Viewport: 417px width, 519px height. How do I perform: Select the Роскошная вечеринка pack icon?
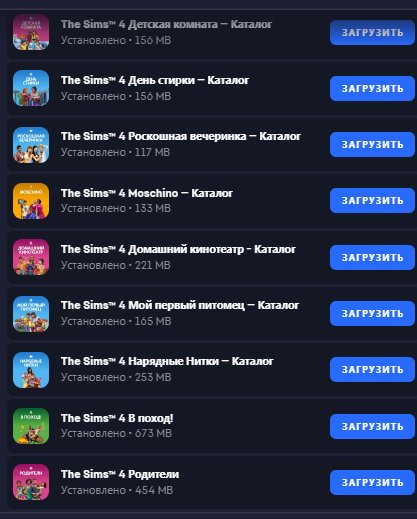(31, 145)
